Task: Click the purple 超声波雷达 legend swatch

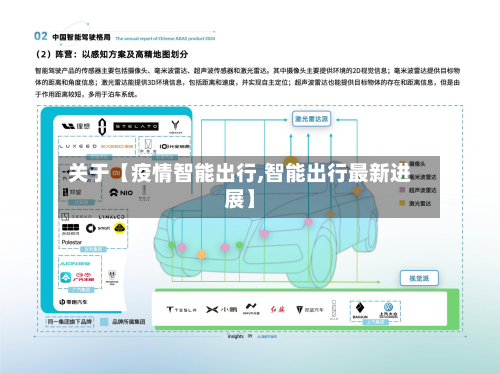Action: pyautogui.click(x=402, y=190)
